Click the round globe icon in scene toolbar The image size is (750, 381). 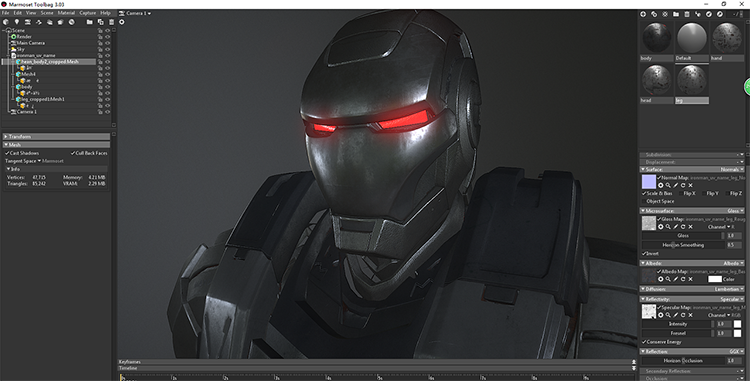pyautogui.click(x=72, y=22)
